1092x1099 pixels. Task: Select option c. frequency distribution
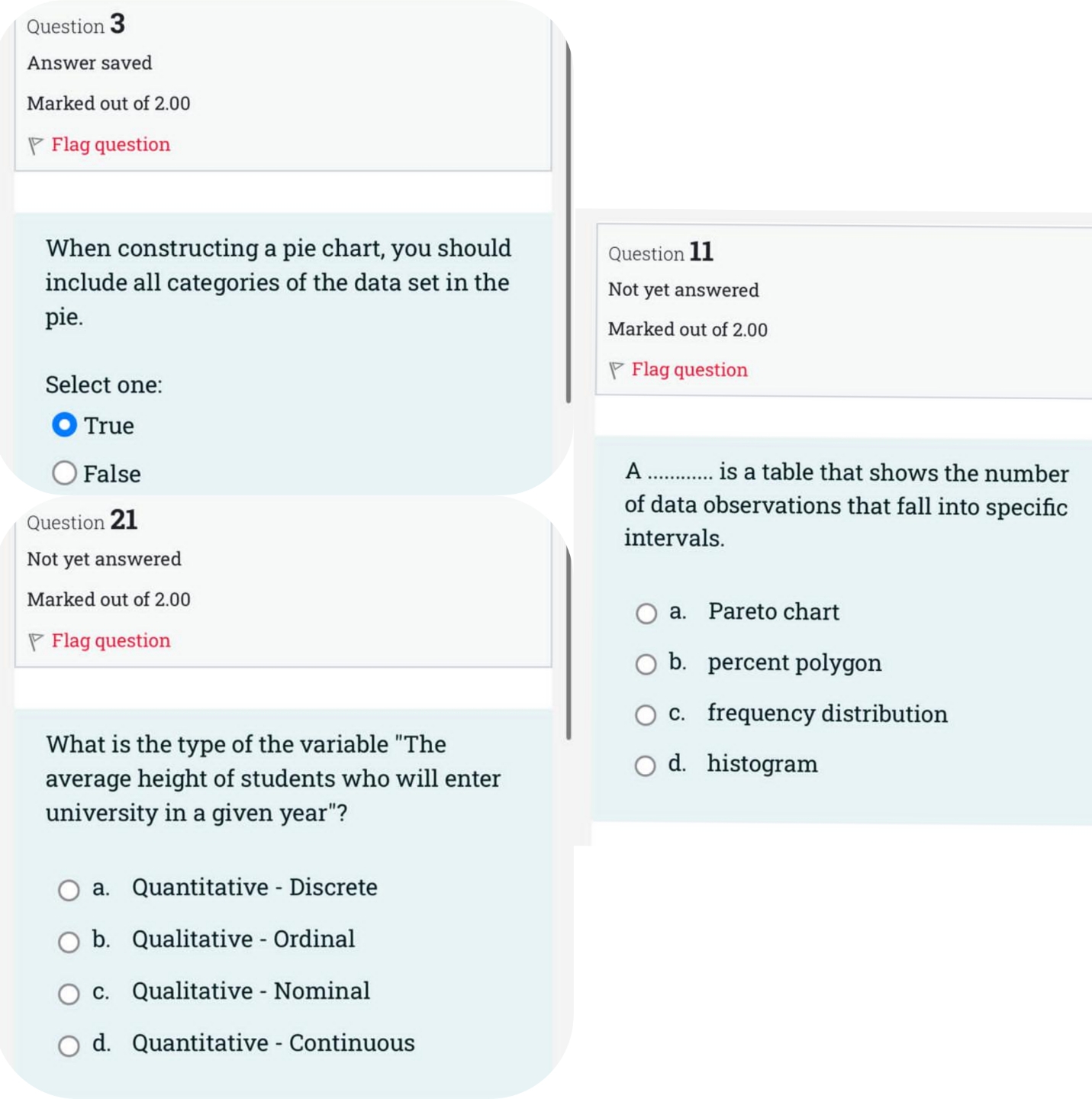pos(646,714)
